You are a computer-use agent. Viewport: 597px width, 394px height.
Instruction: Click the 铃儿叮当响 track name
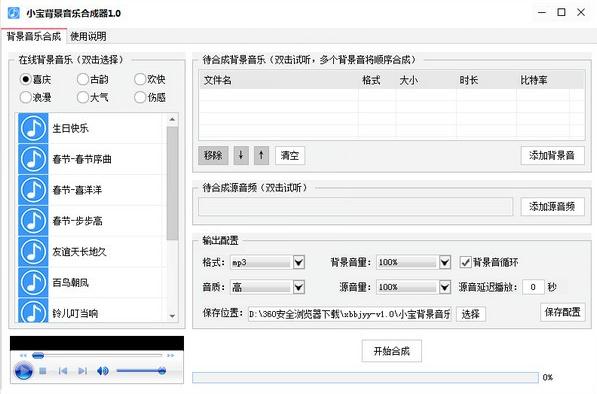coord(75,313)
